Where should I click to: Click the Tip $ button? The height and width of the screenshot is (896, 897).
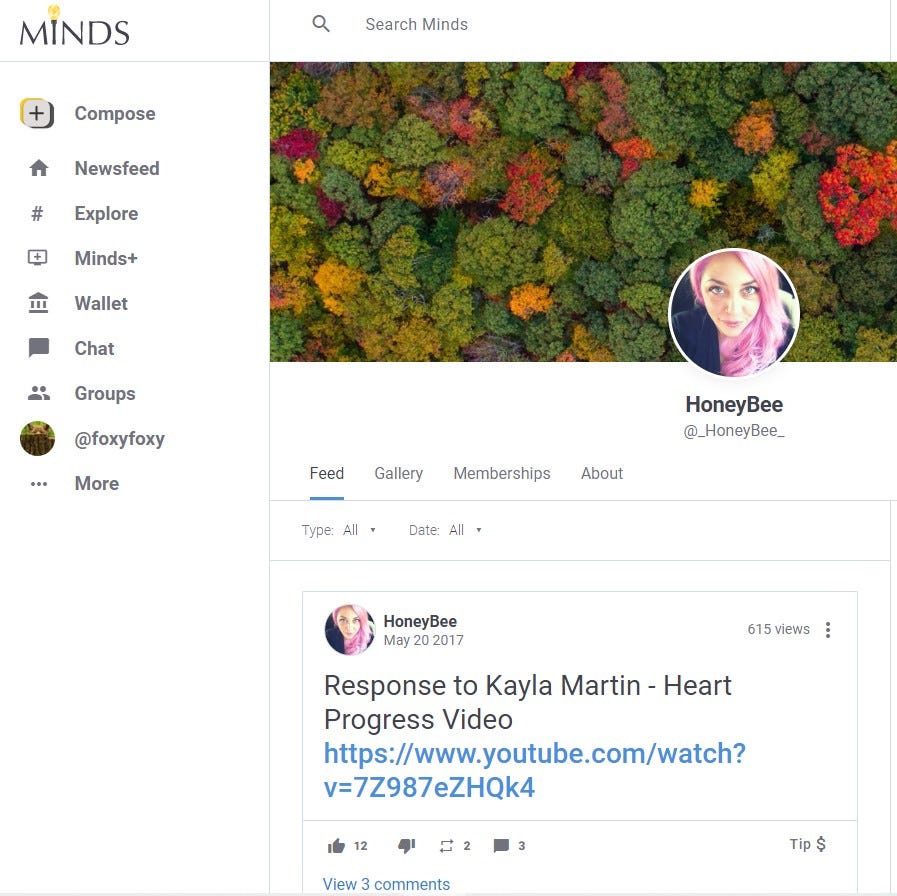808,844
